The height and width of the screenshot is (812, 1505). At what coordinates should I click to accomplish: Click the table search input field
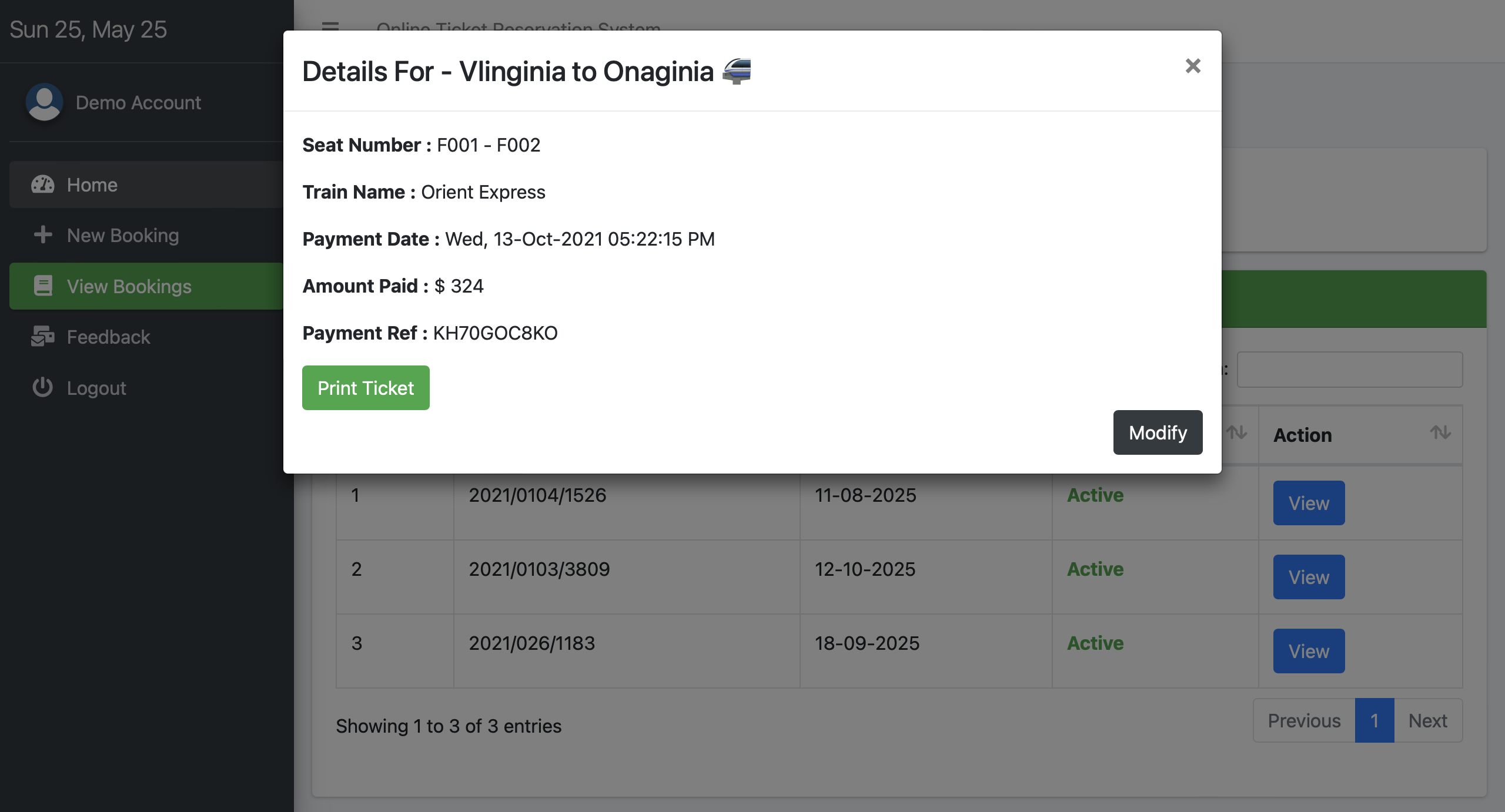pyautogui.click(x=1350, y=370)
